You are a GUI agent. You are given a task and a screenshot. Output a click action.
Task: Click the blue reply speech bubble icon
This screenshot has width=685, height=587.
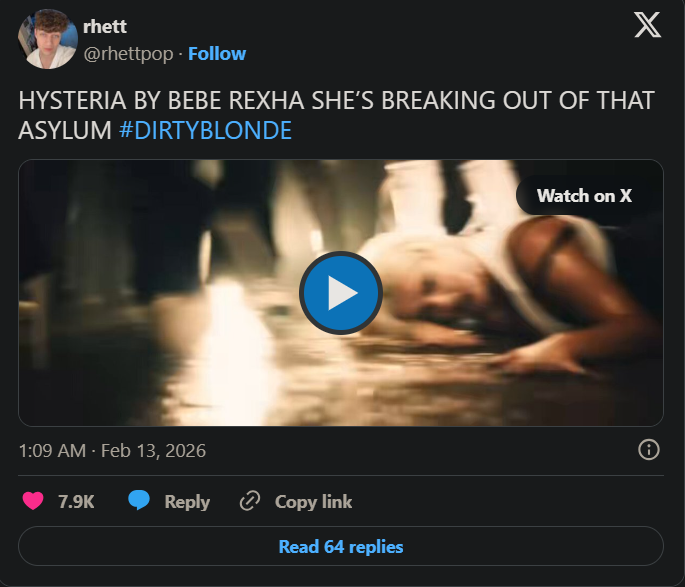(139, 501)
